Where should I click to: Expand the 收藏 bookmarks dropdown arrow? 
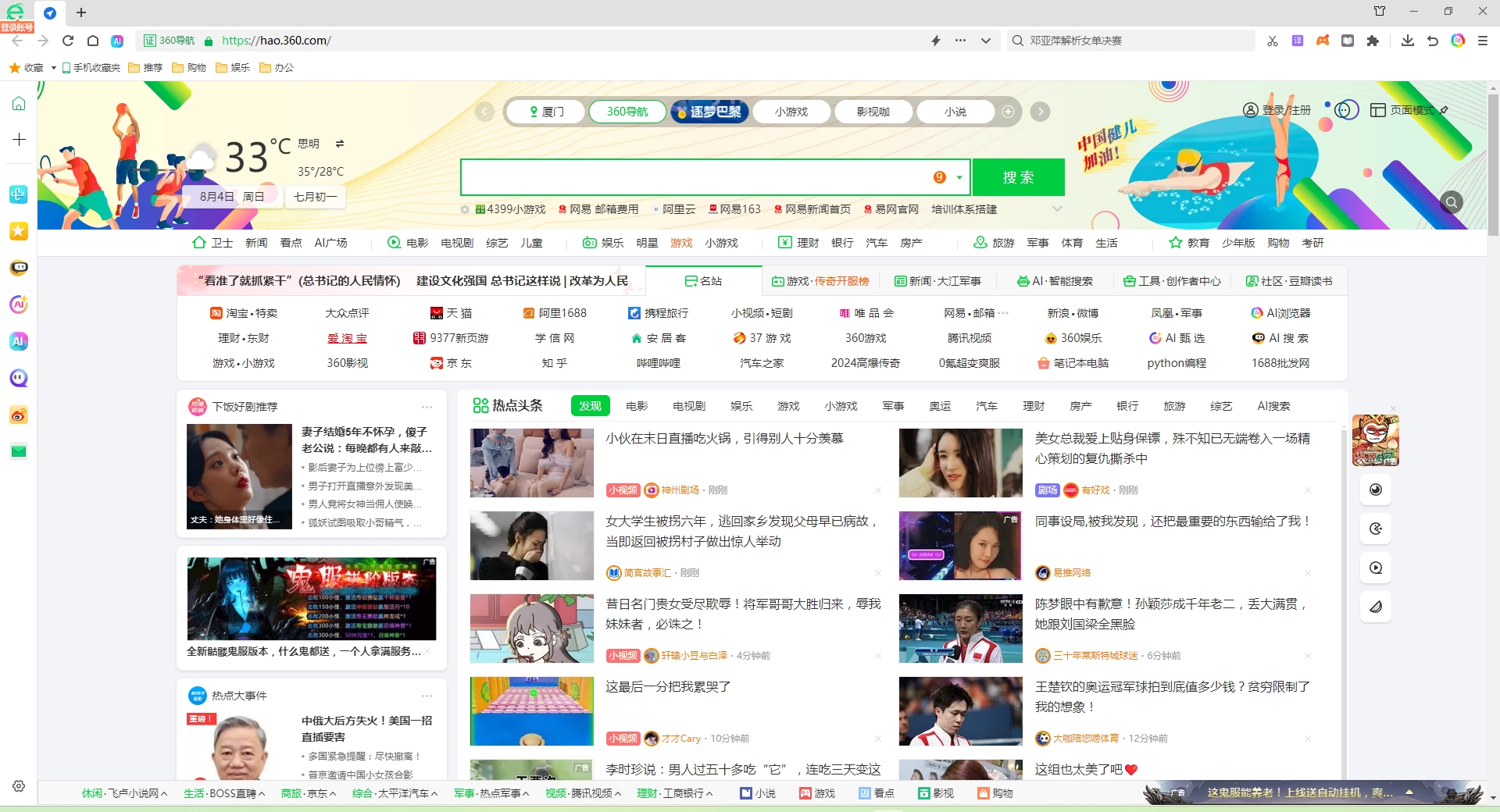(x=53, y=68)
